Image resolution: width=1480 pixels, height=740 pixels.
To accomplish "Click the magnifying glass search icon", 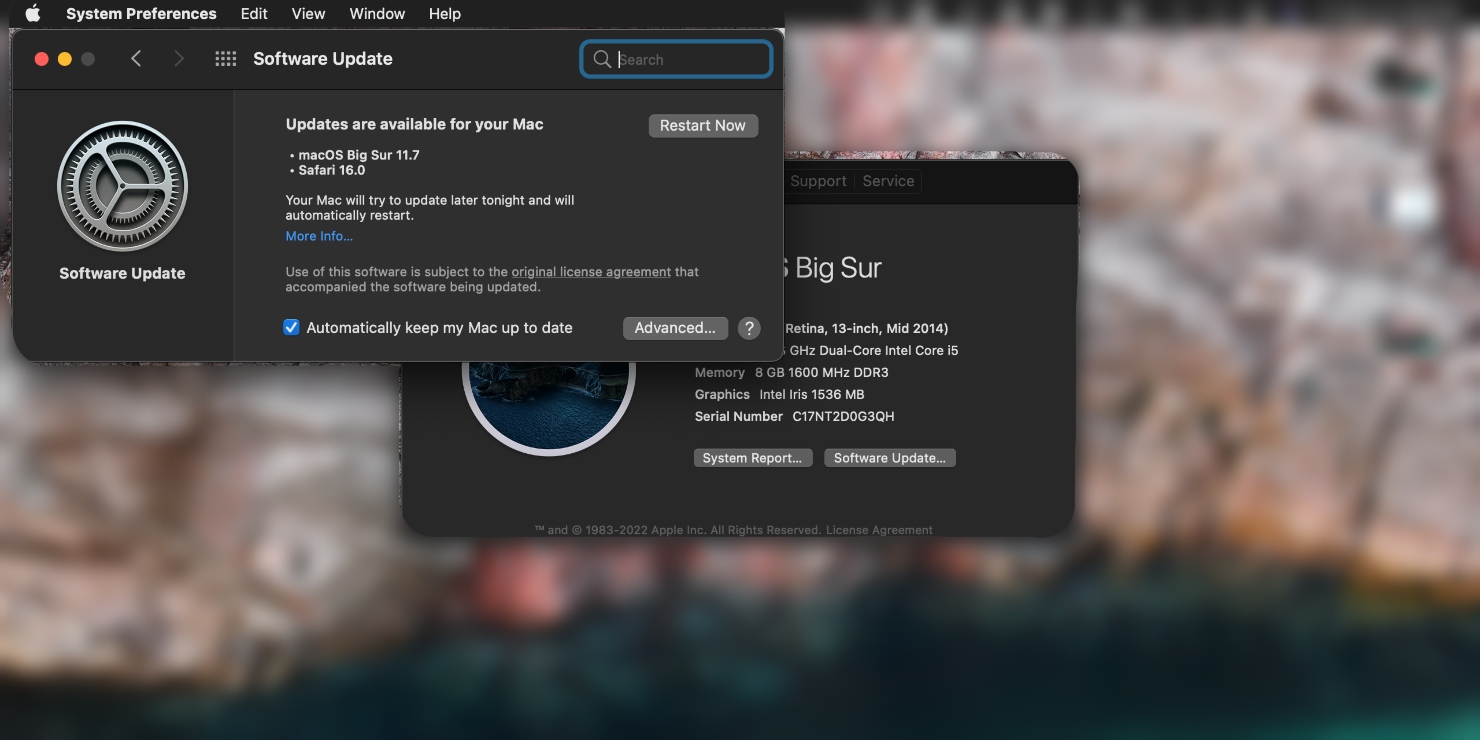I will click(601, 59).
